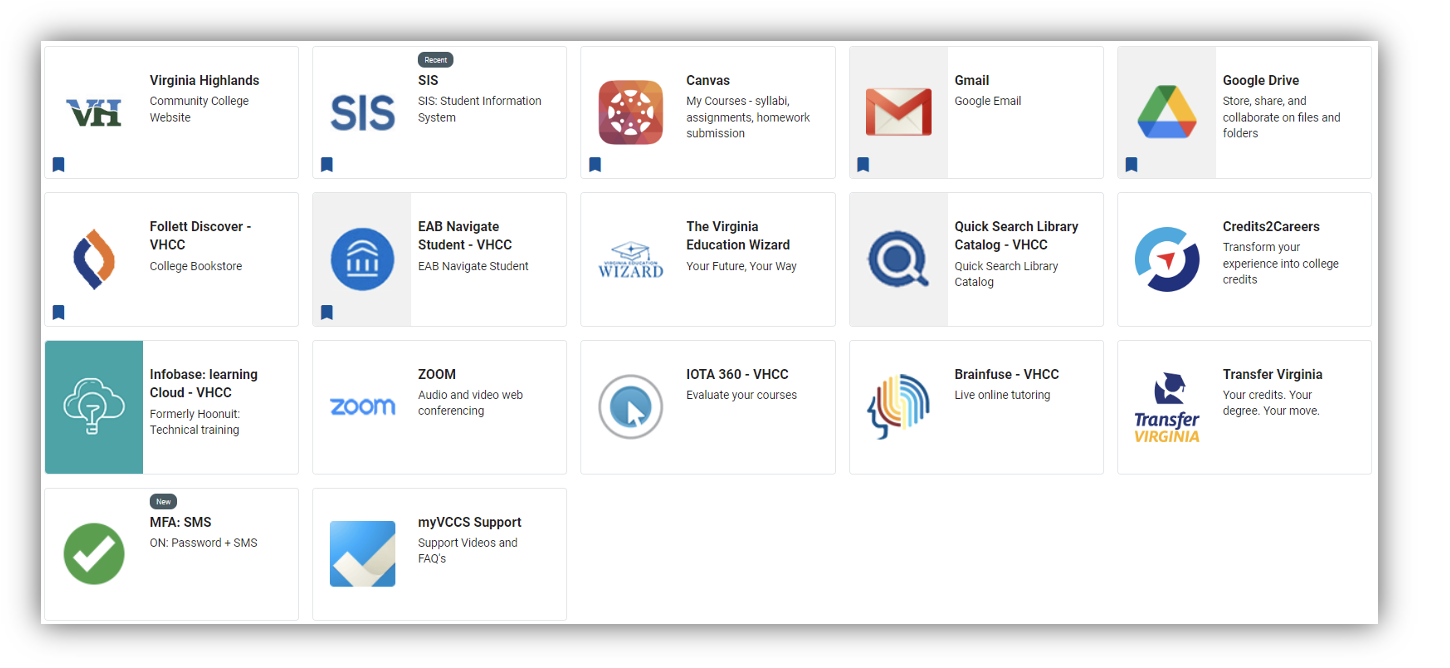1450x668 pixels.
Task: Open the Google Drive title link
Action: coord(1261,80)
